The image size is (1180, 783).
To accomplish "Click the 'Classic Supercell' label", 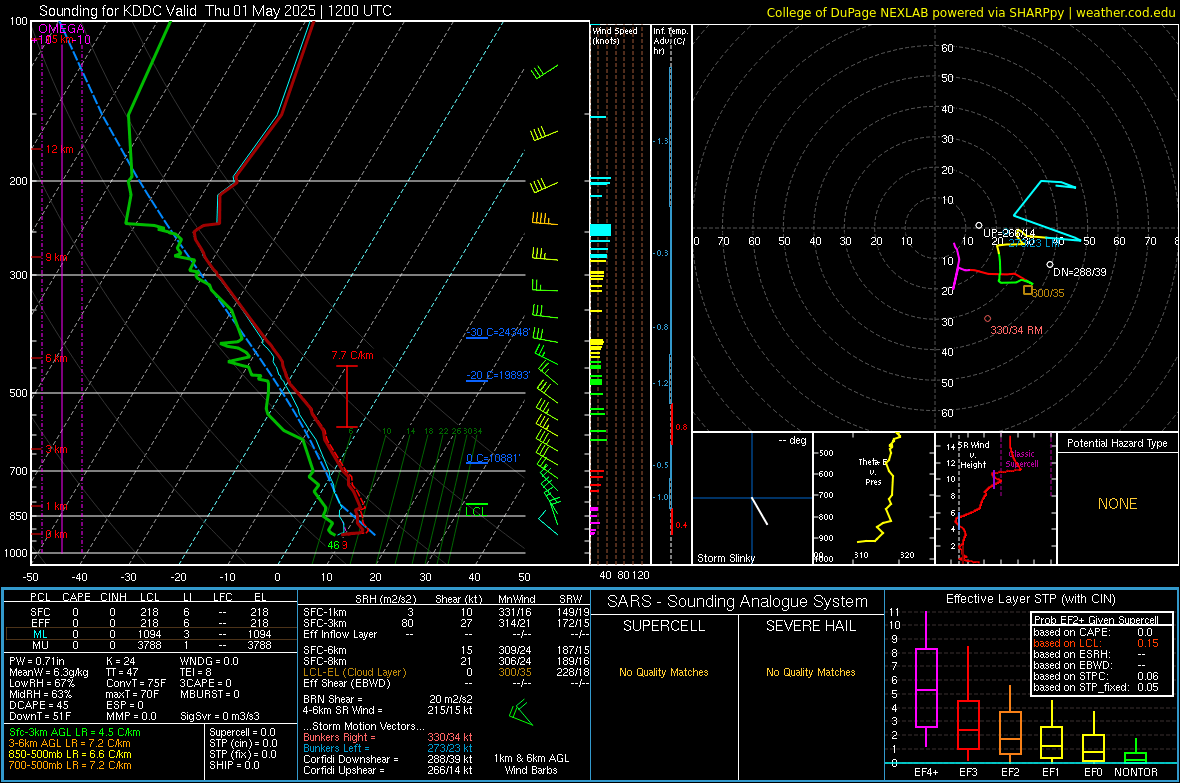I will (1022, 459).
